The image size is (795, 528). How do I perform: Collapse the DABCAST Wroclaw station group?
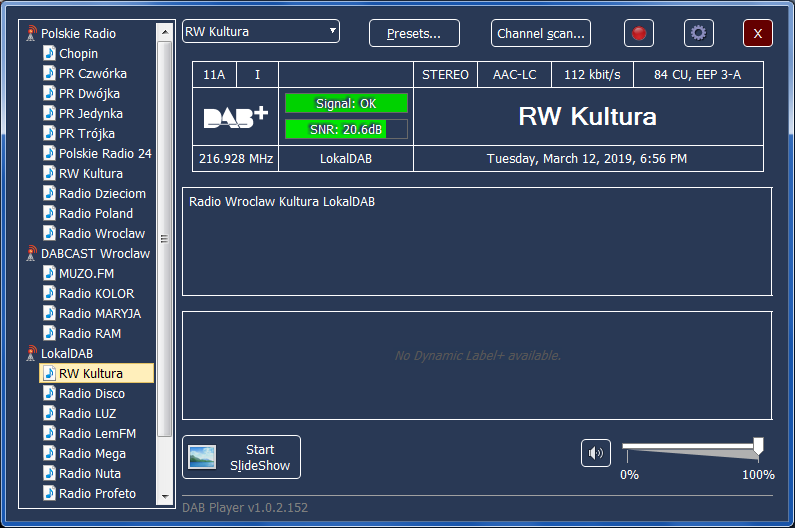pos(95,254)
